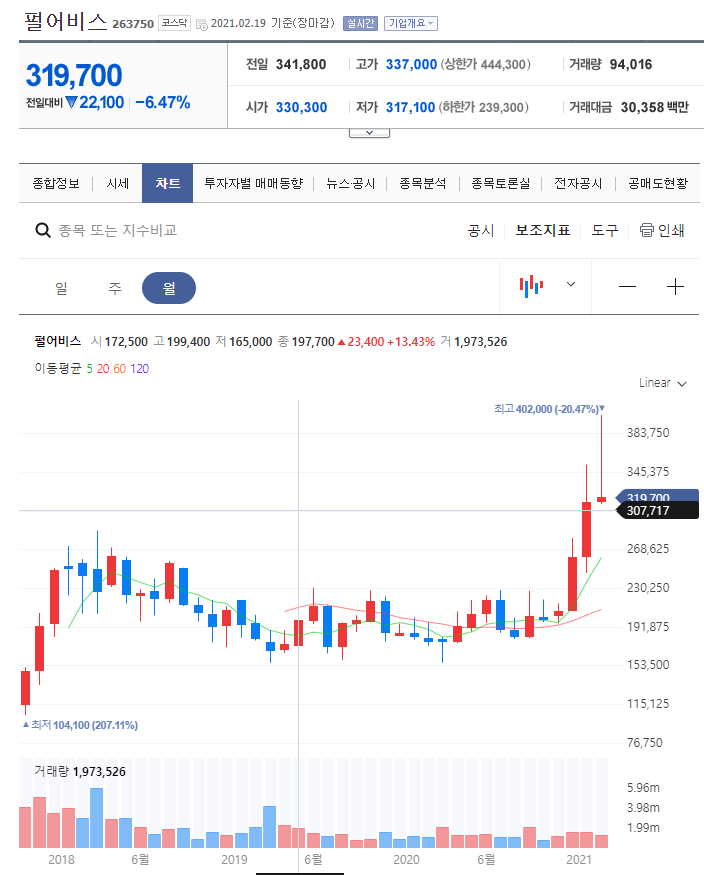Click 2021 x-axis year label
This screenshot has height=875, width=704.
(579, 859)
